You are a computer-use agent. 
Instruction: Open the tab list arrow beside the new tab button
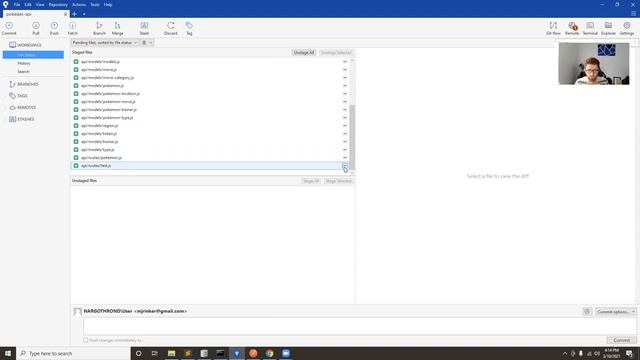coord(84,14)
